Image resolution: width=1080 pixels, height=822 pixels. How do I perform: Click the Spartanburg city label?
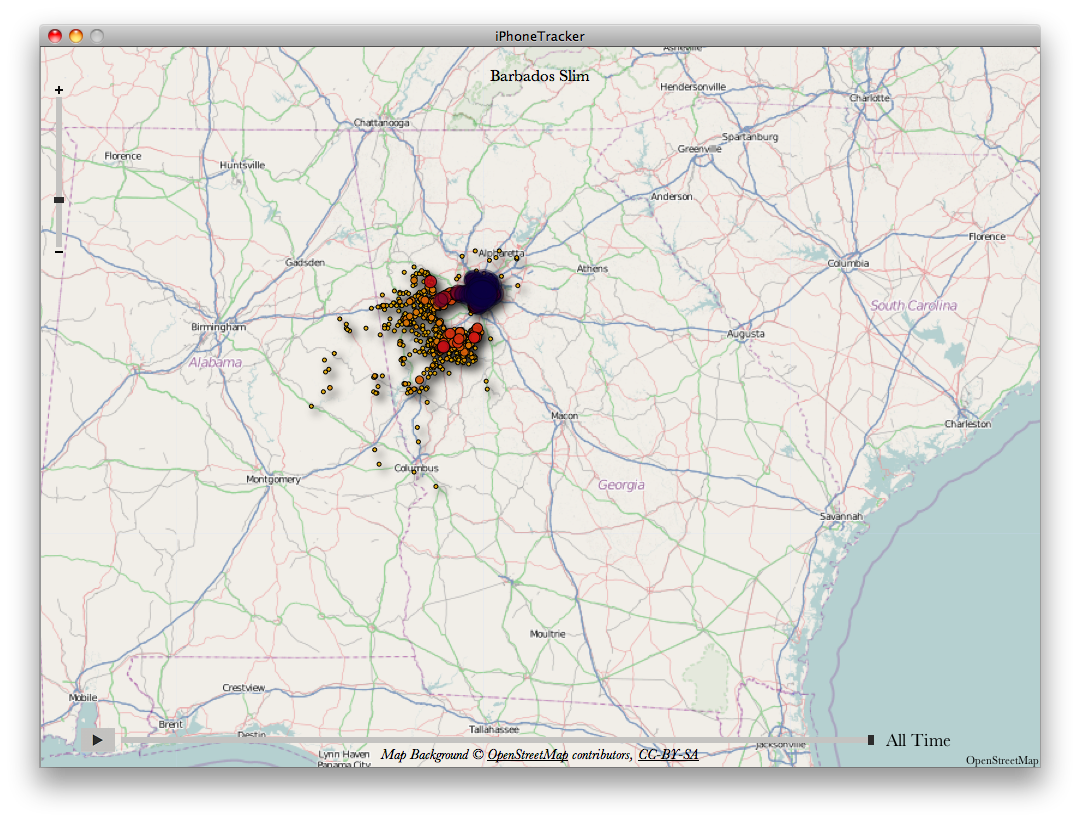click(750, 137)
